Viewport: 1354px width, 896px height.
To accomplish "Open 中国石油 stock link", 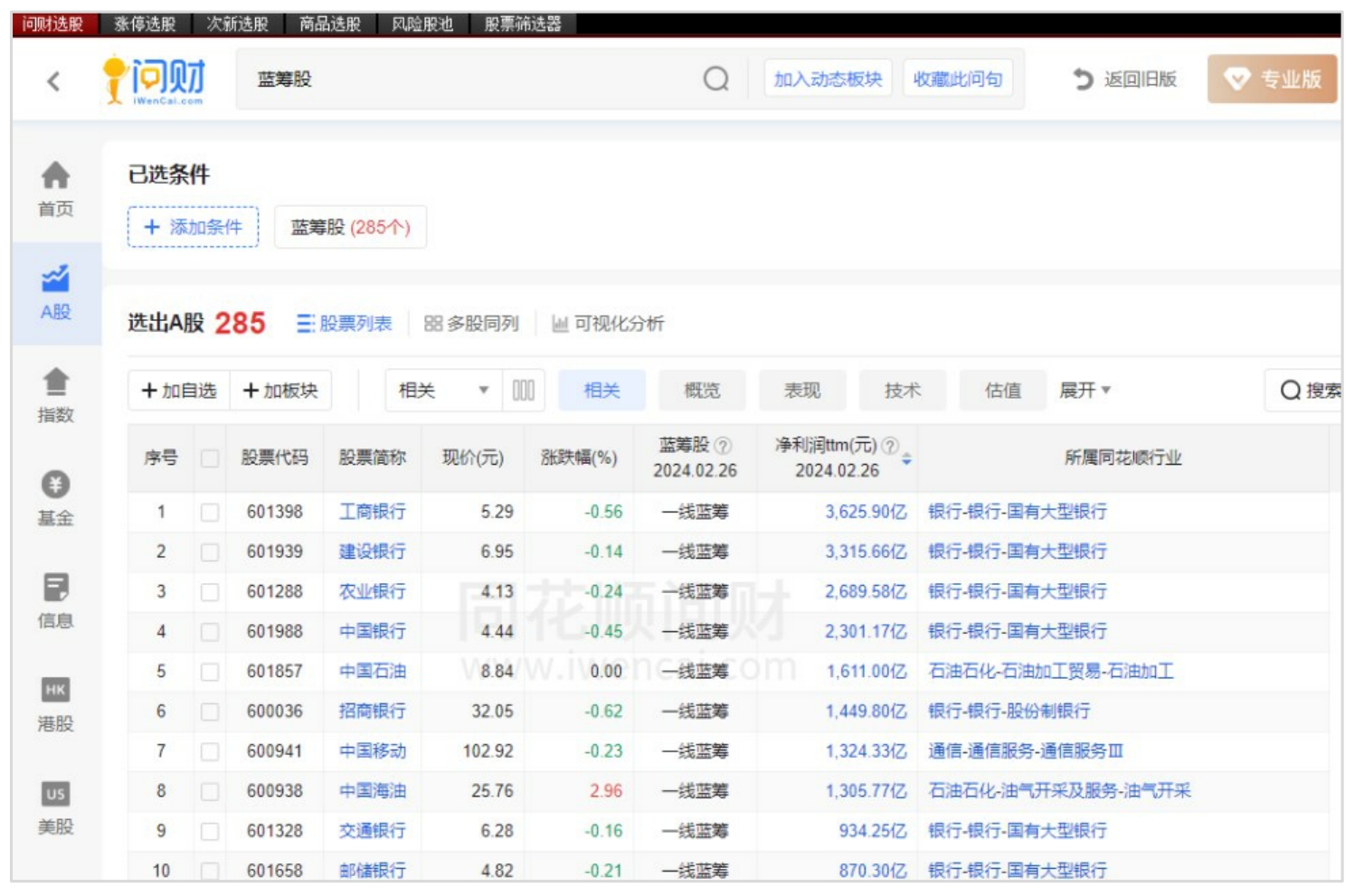I will pyautogui.click(x=372, y=672).
